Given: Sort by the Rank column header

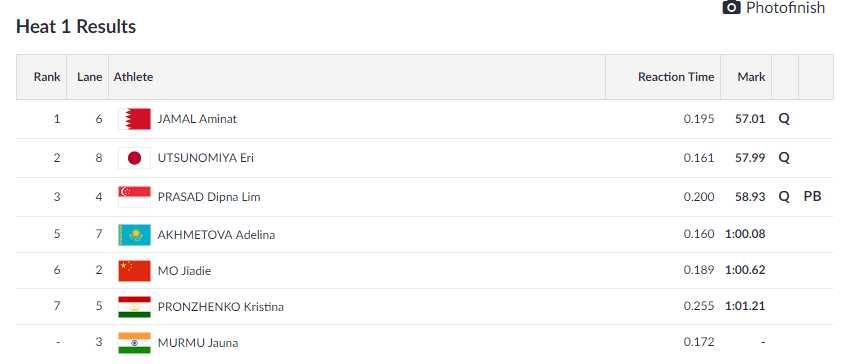Looking at the screenshot, I should pos(47,77).
